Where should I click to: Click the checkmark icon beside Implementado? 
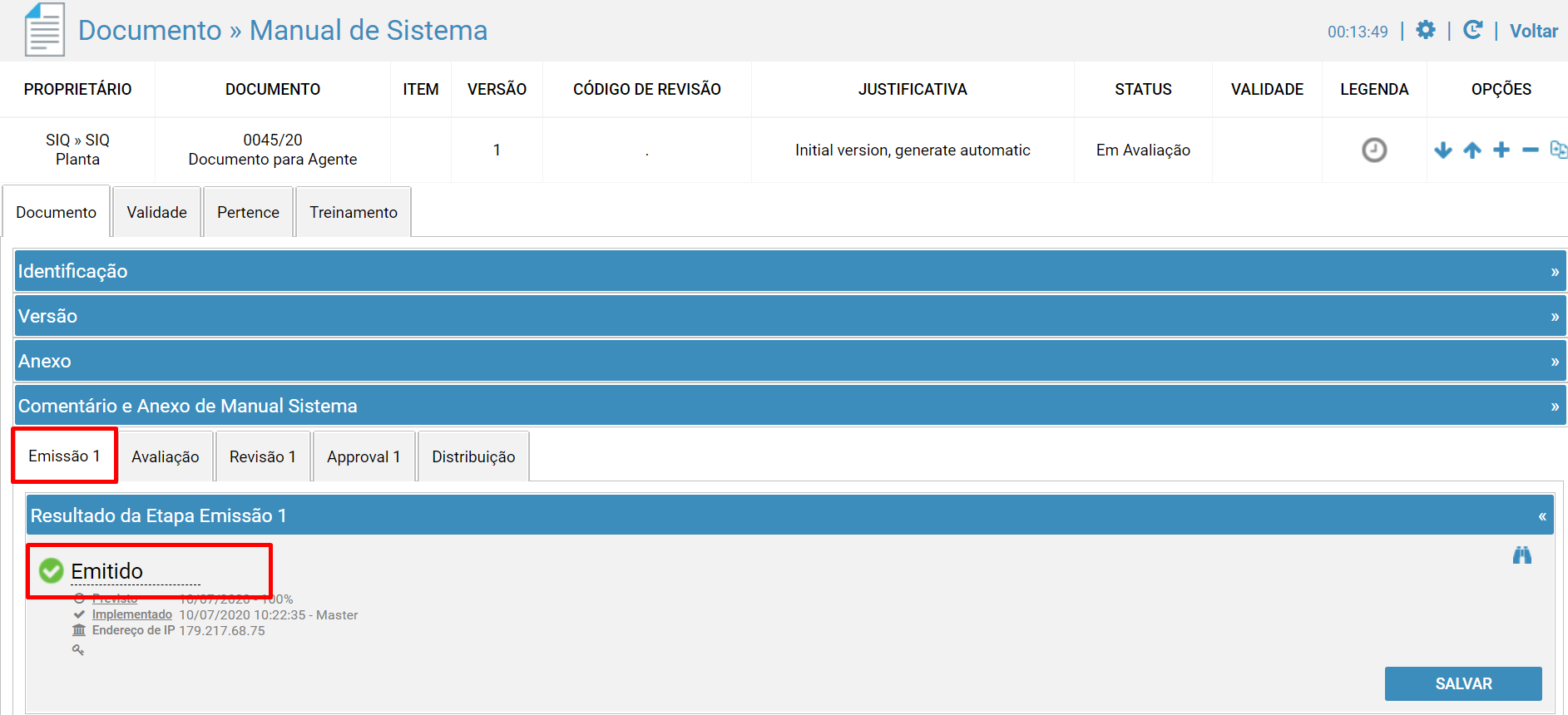point(79,614)
